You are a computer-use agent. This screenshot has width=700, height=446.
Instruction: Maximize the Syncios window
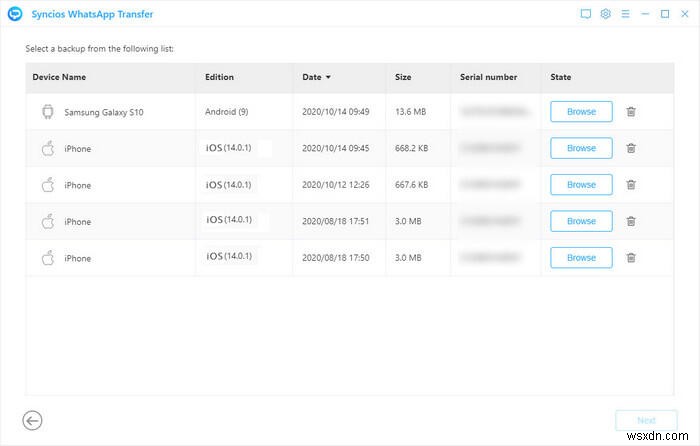coord(665,14)
